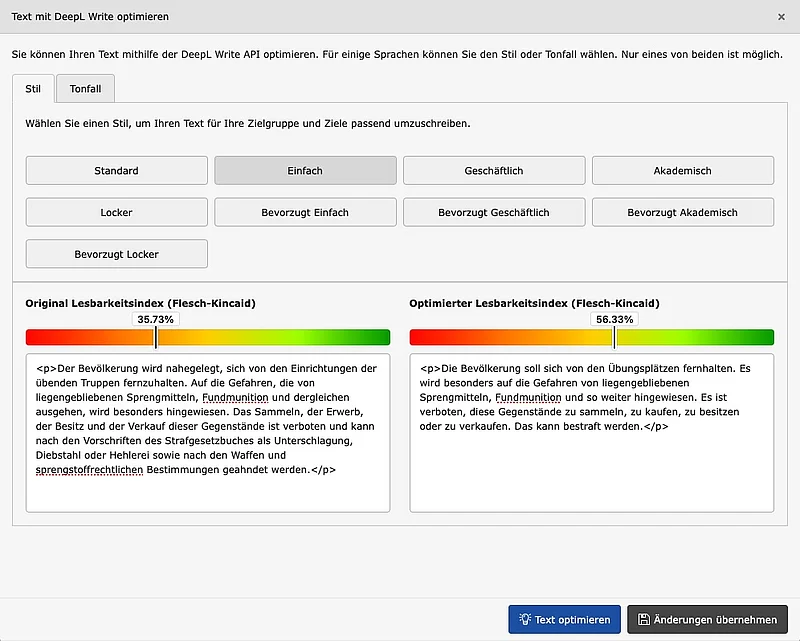Viewport: 800px width, 641px height.
Task: Apply changes via Änderungen übernehmen
Action: tap(707, 619)
